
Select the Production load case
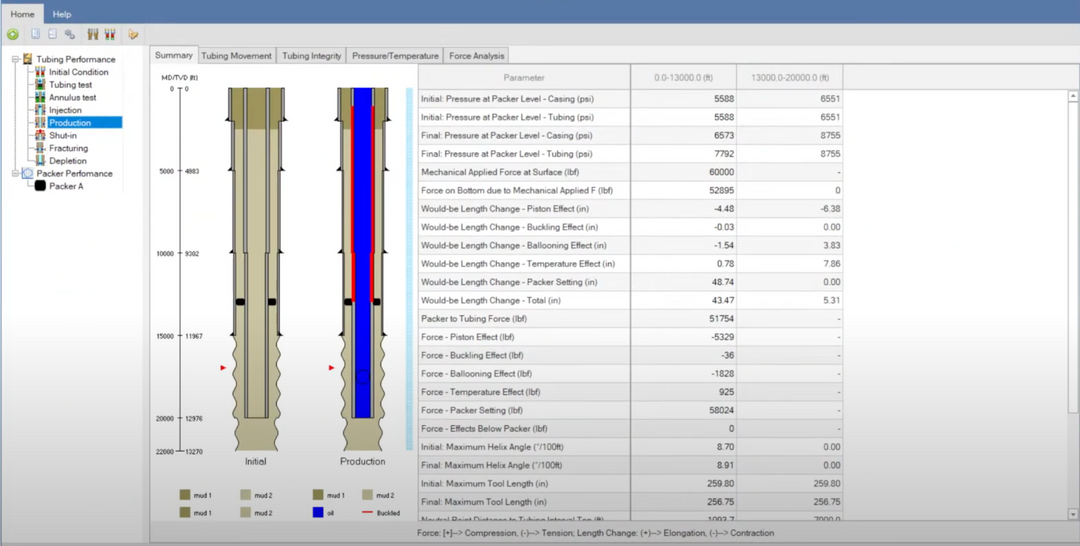[x=70, y=123]
